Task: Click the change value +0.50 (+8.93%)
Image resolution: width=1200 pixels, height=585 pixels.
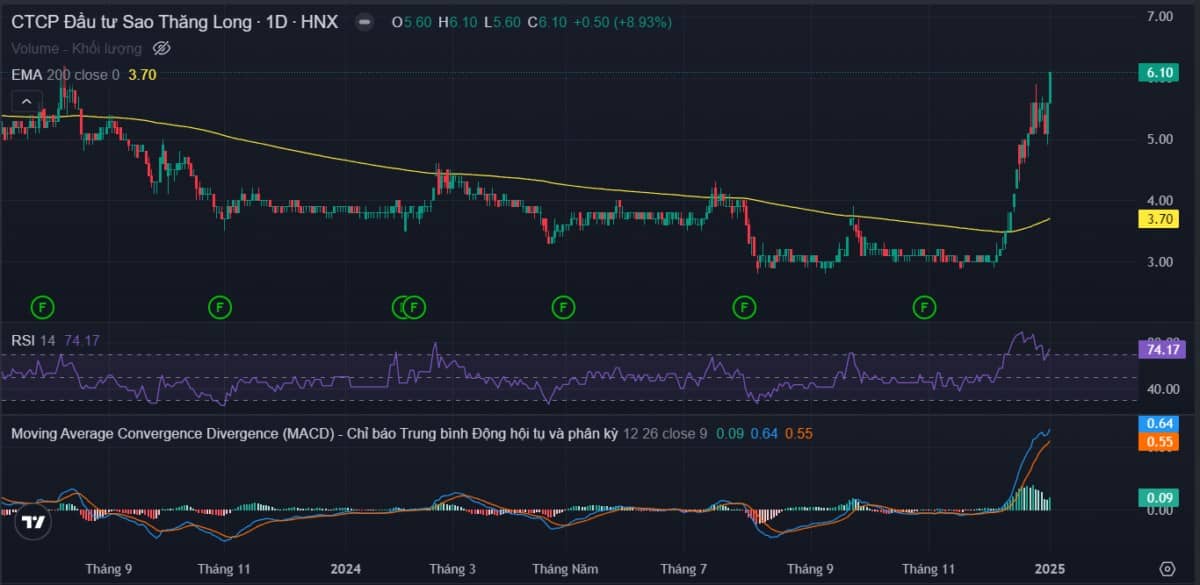Action: click(622, 22)
